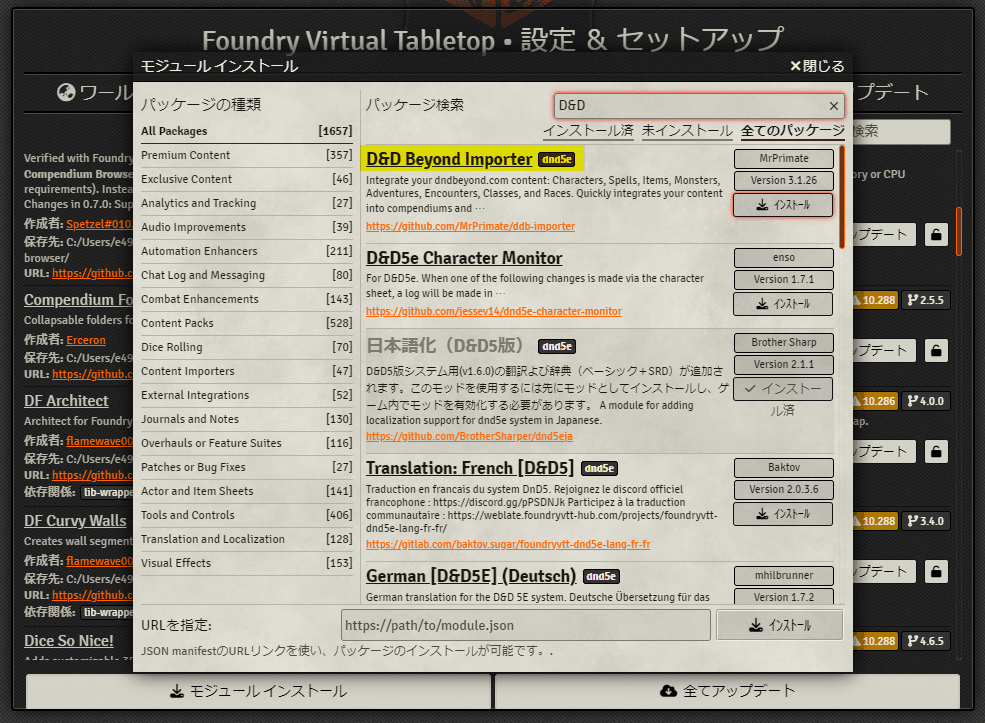
Task: Select Visual Effects category
Action: (x=246, y=563)
